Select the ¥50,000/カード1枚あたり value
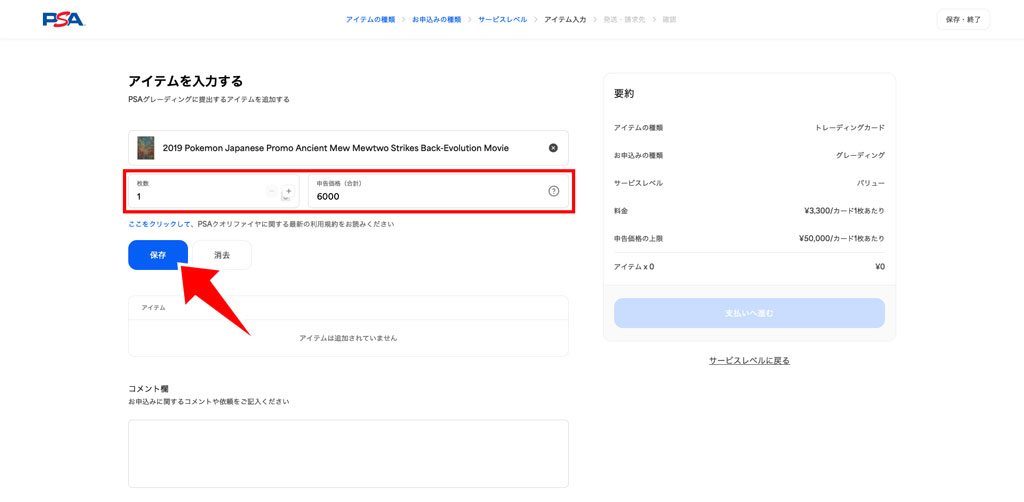The width and height of the screenshot is (1024, 502). pos(842,238)
